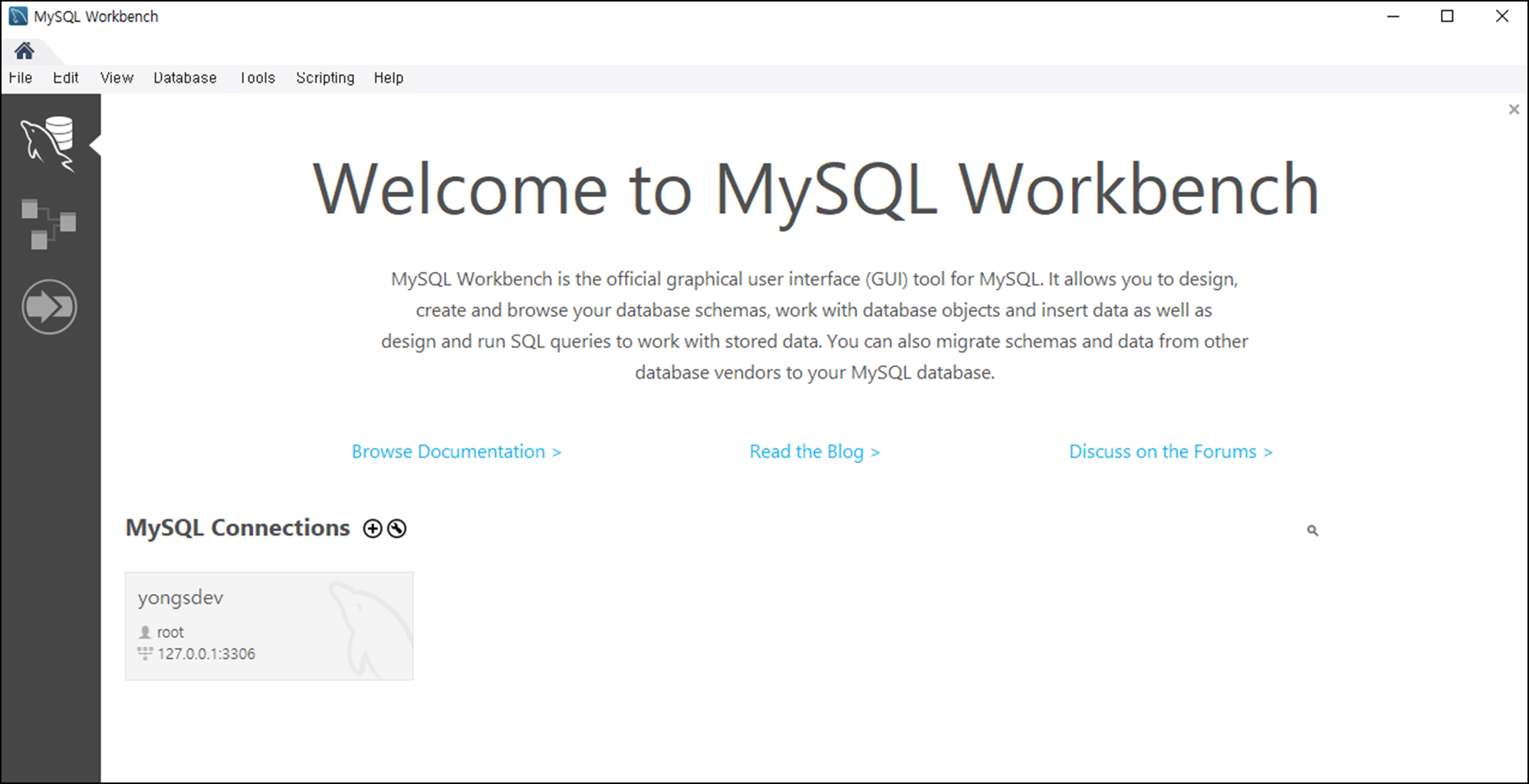Open the Help menu
This screenshot has width=1529, height=784.
pyautogui.click(x=389, y=78)
